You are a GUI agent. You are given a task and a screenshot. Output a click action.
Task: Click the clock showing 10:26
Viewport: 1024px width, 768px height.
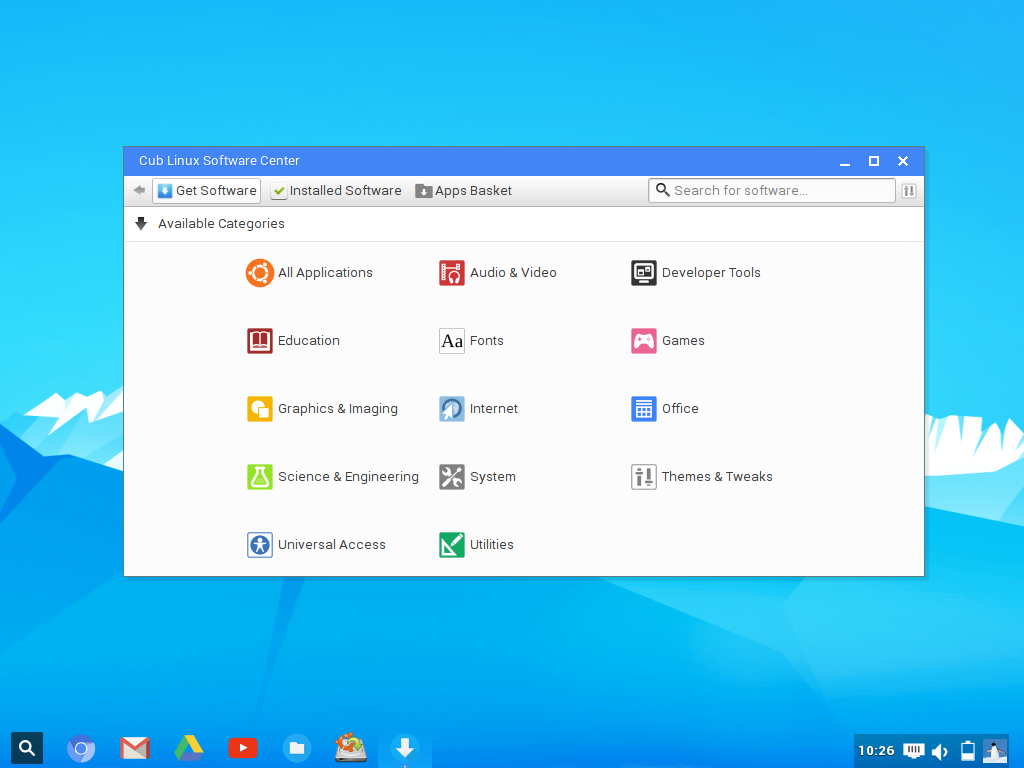click(876, 751)
